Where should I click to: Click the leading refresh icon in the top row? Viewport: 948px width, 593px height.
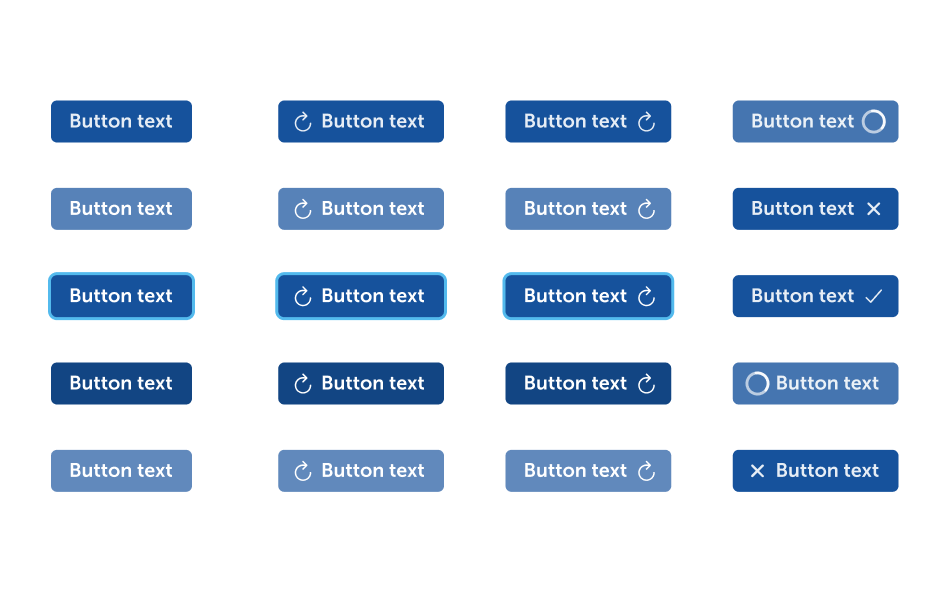[x=303, y=122]
